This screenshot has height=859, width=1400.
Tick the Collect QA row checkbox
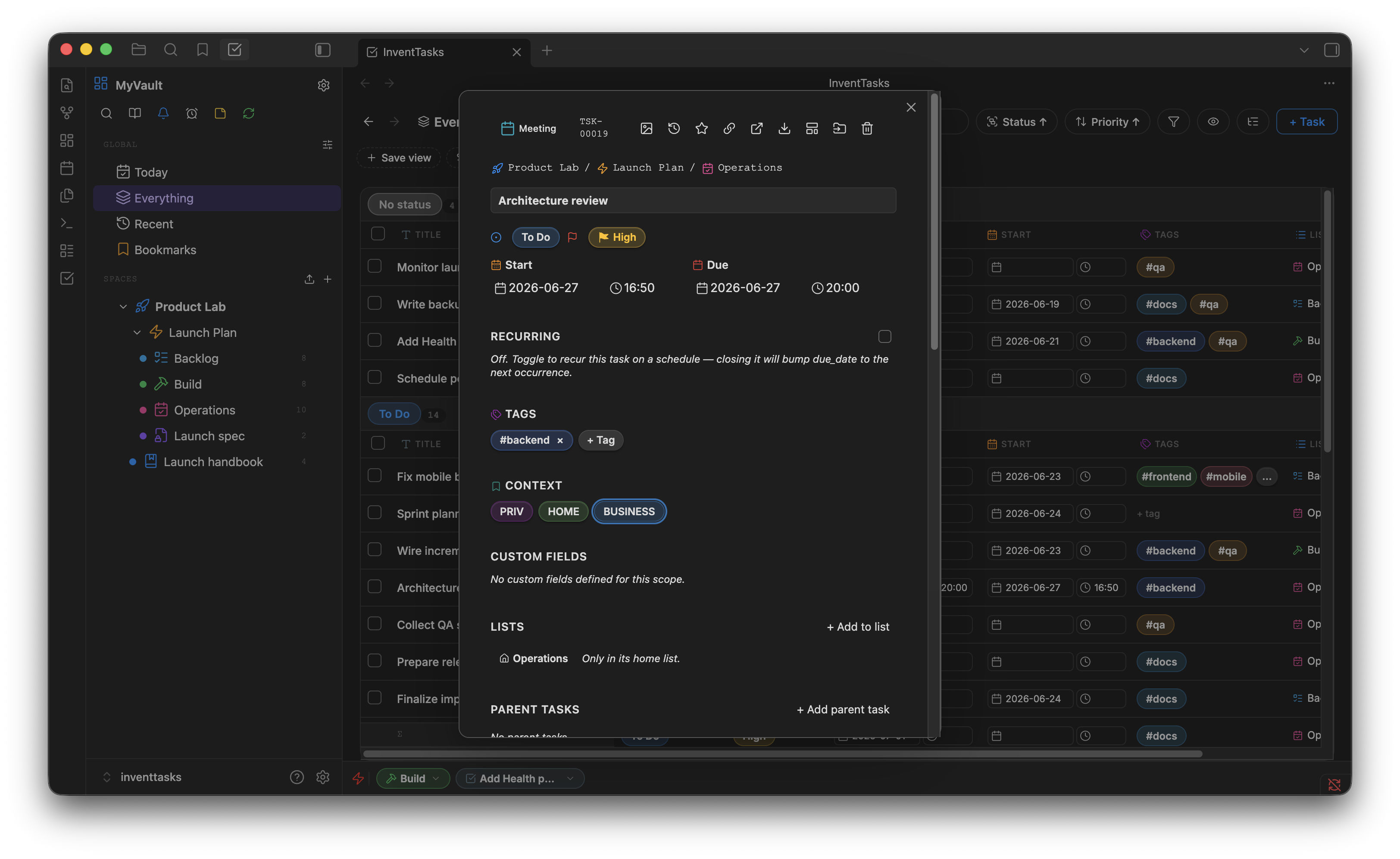[375, 624]
